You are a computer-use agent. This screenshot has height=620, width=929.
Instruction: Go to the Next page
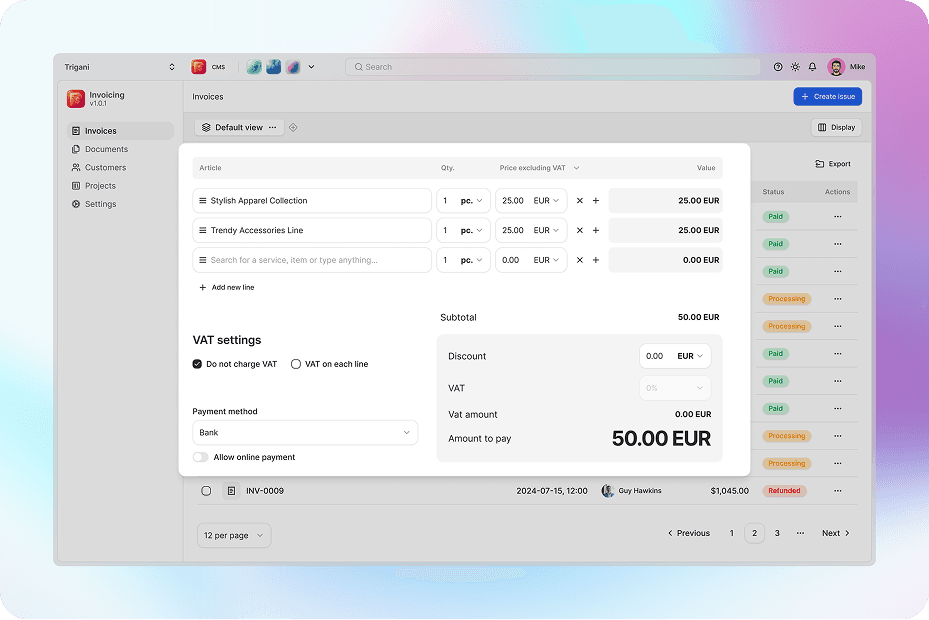[x=835, y=533]
